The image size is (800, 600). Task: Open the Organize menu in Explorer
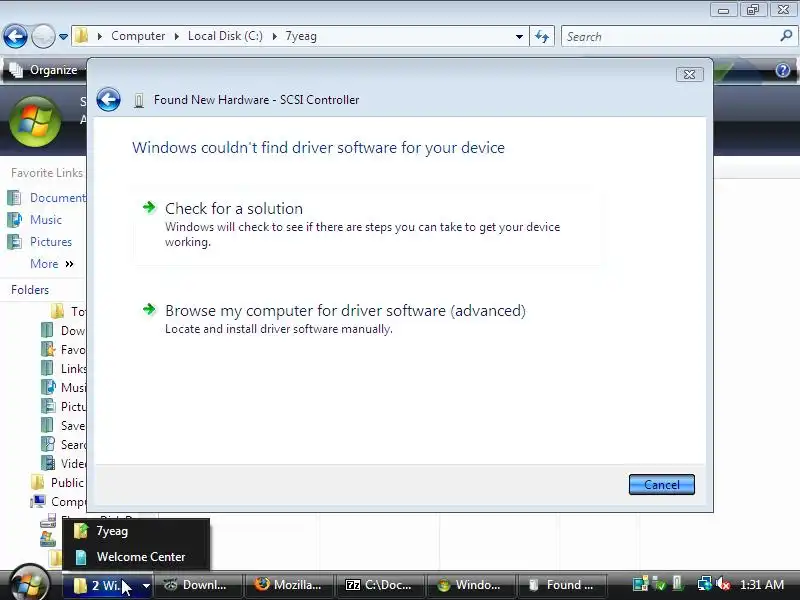pos(46,70)
